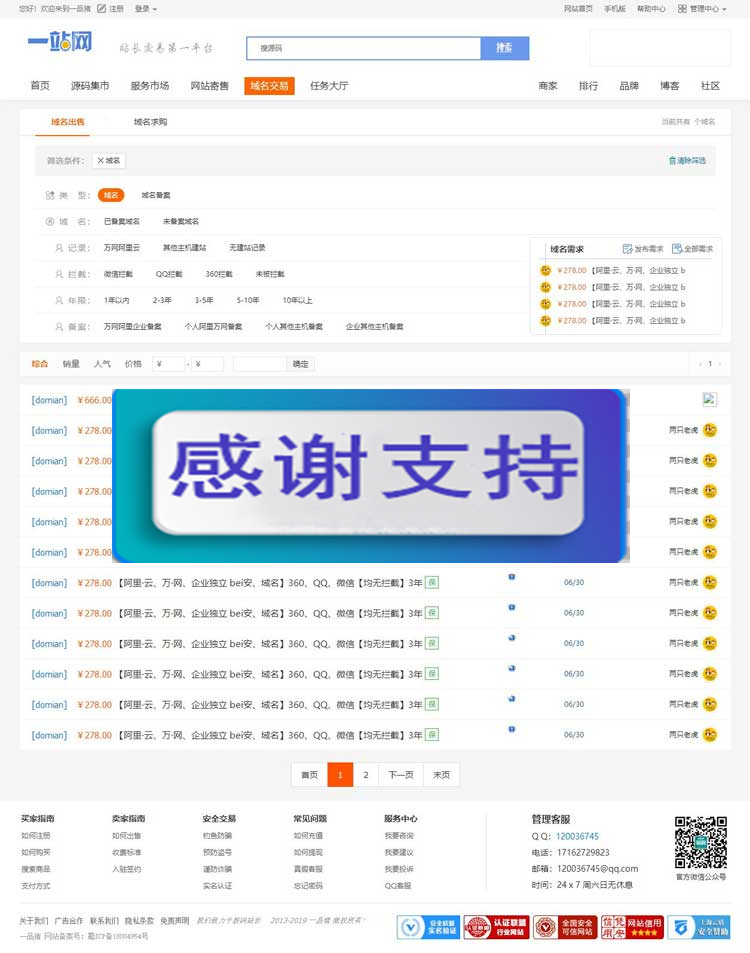
Task: Click the 清除筛选 trash icon
Action: [672, 160]
